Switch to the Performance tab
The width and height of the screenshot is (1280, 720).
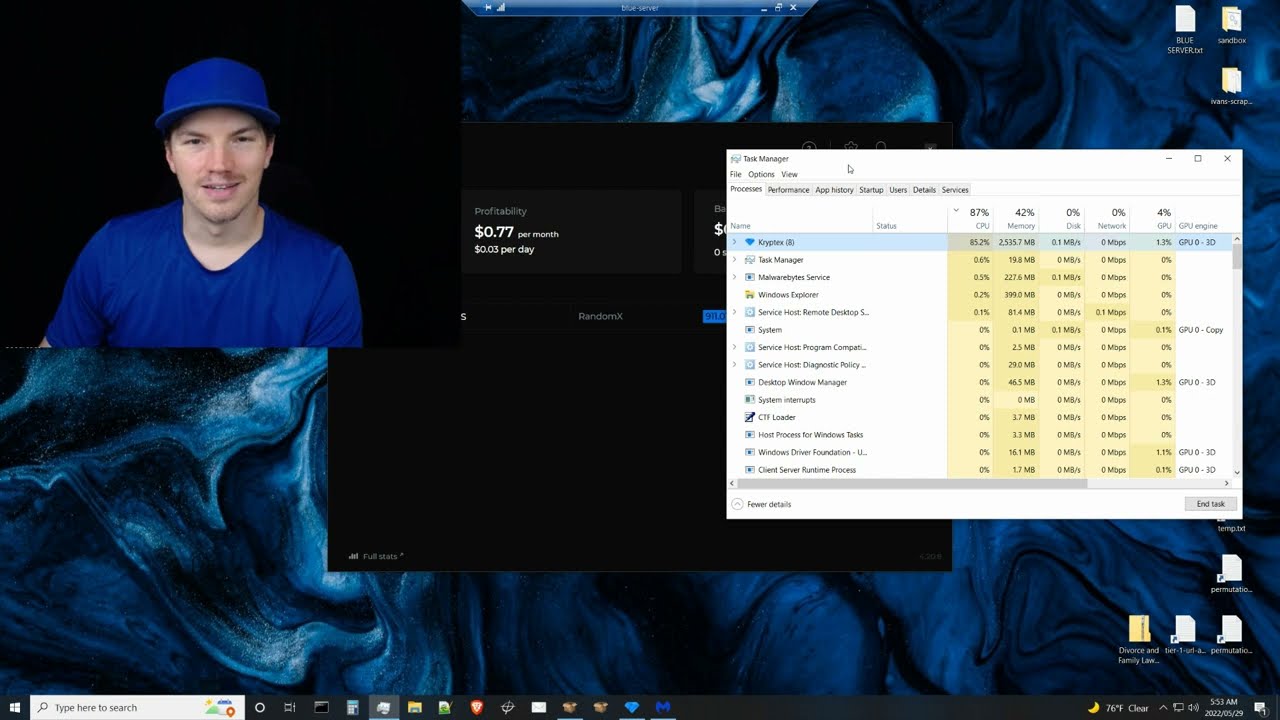788,190
